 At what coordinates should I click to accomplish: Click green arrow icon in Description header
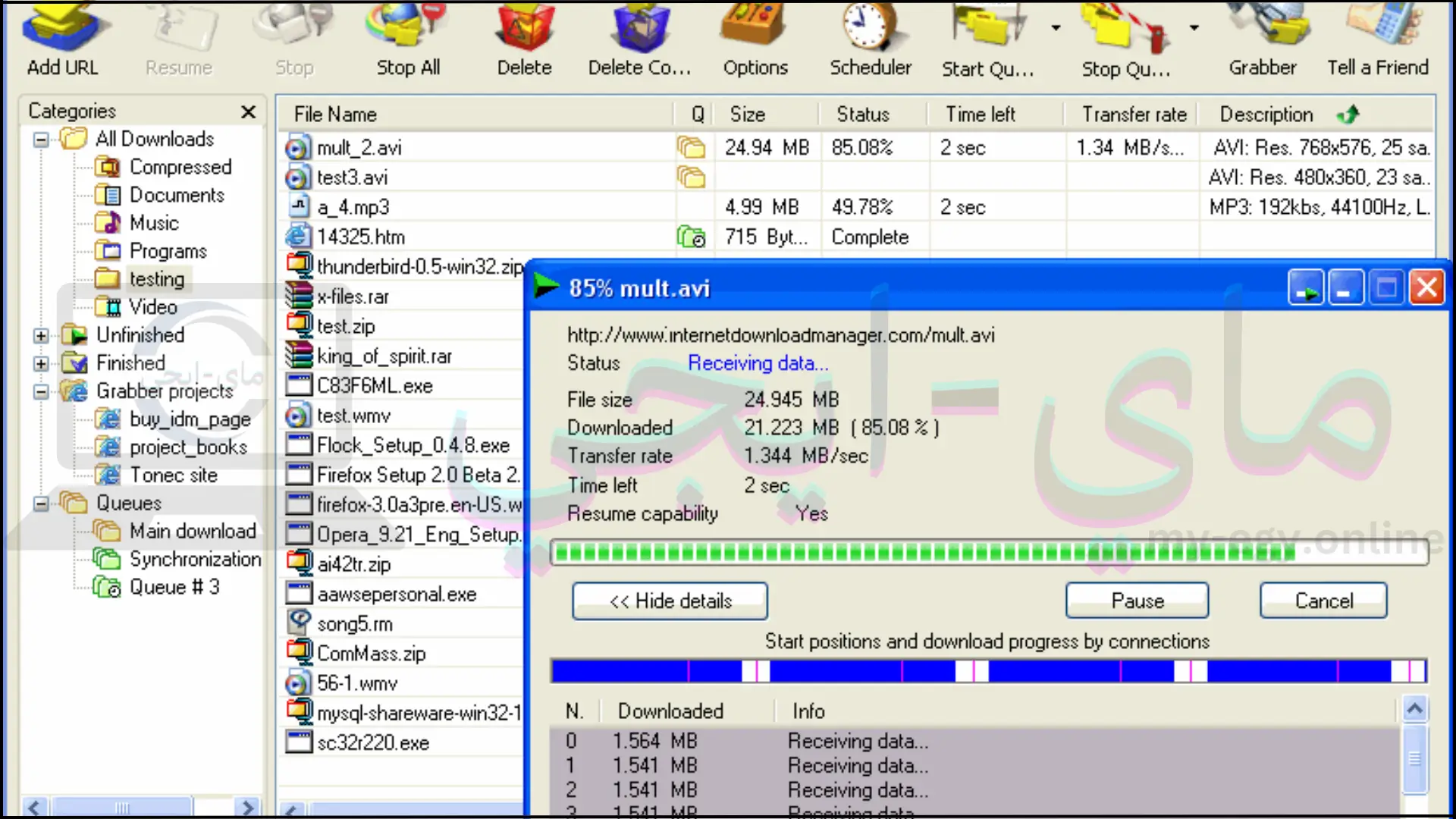click(1348, 115)
